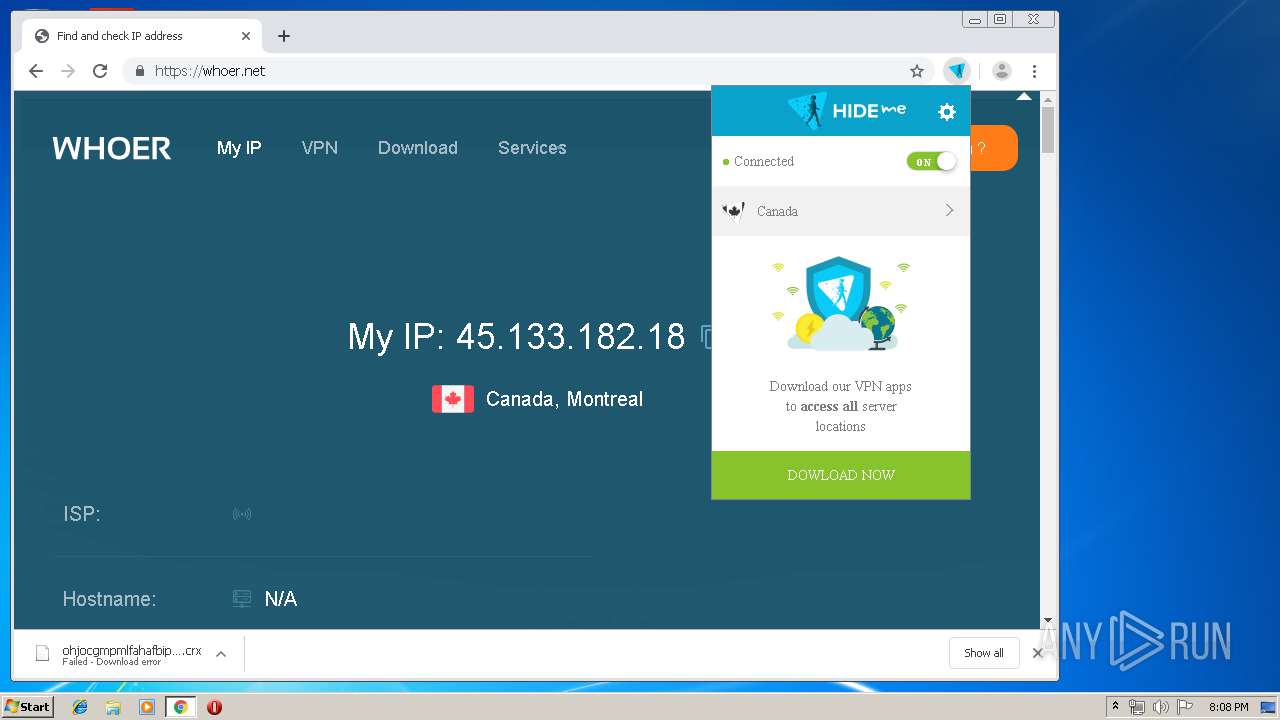Viewport: 1280px width, 720px height.
Task: Open hide.me extension settings gear
Action: click(947, 112)
